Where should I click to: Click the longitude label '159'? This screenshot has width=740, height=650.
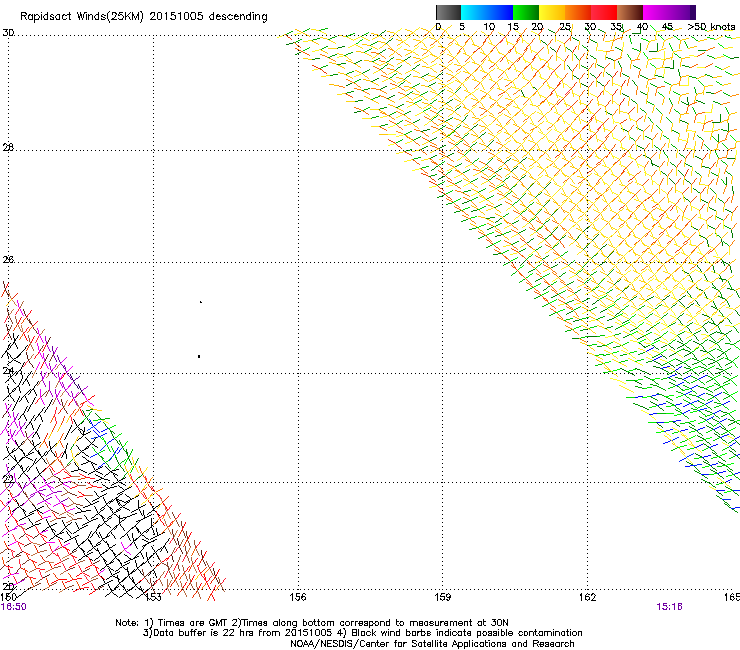click(x=443, y=597)
